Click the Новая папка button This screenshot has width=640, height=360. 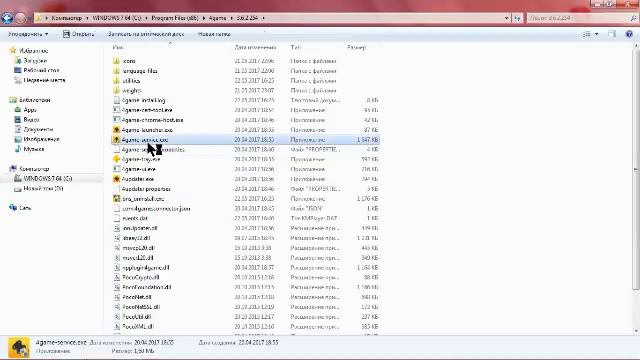214,34
